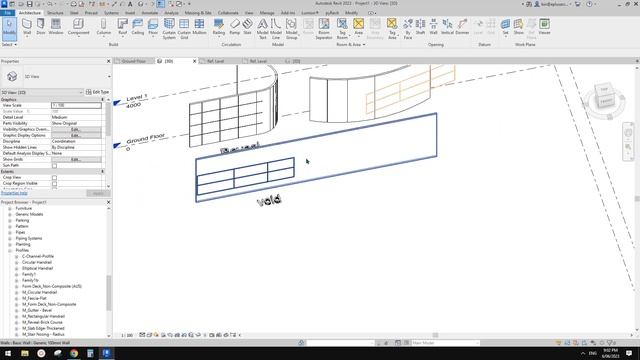Select the Vertical opening tool
The height and width of the screenshot is (360, 640).
(447, 27)
